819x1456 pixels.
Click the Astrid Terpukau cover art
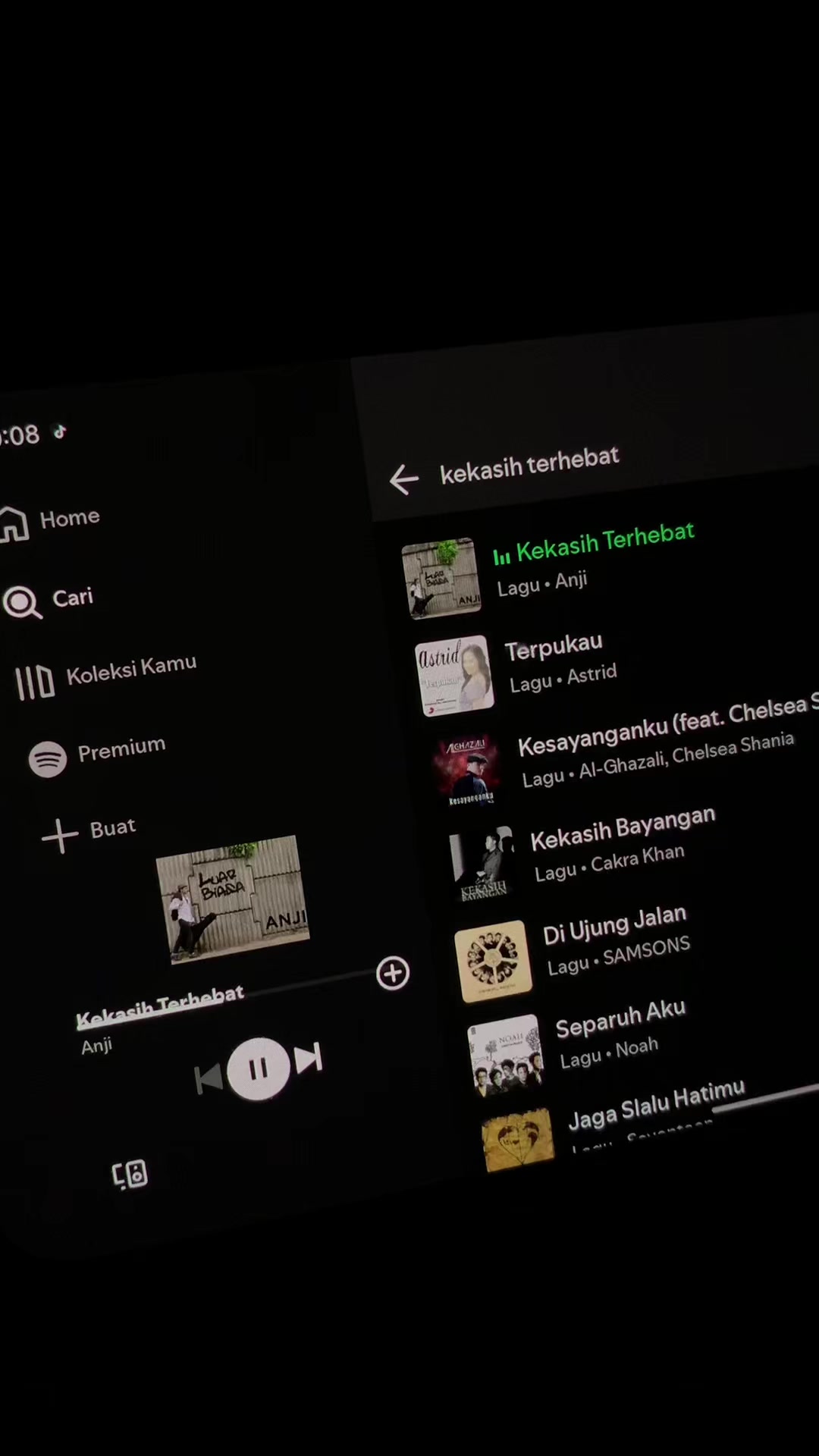454,676
